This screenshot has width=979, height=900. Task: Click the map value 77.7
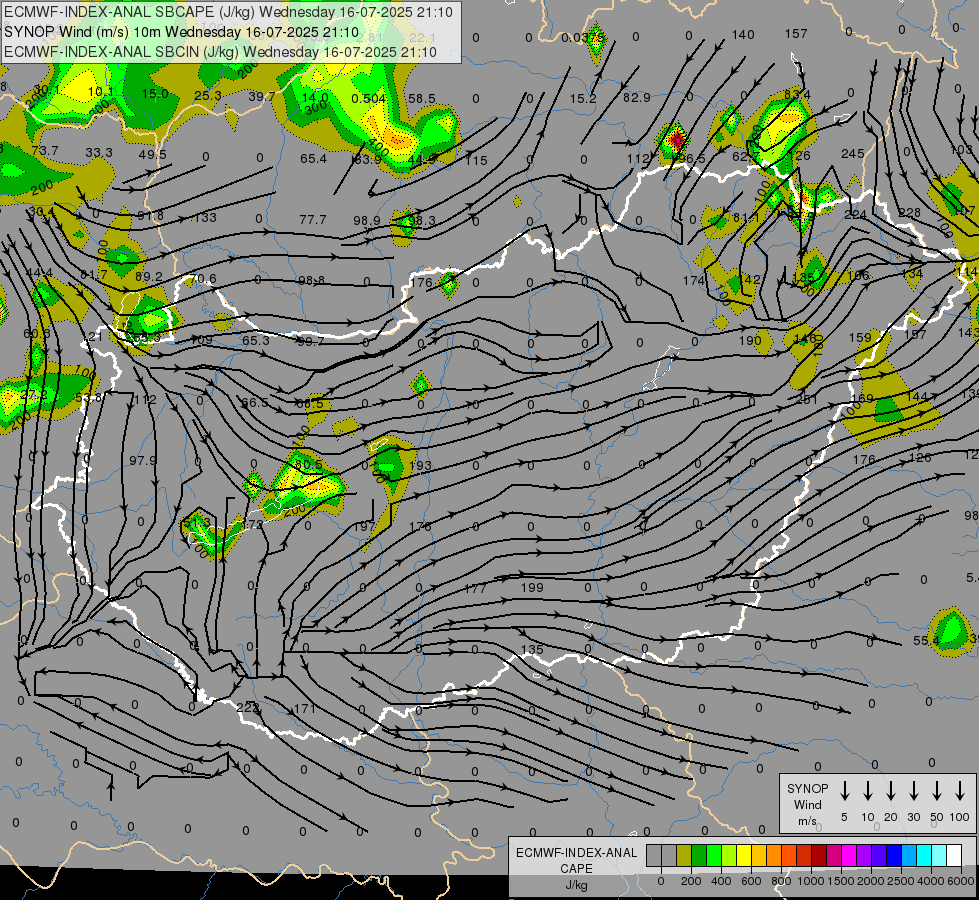313,219
